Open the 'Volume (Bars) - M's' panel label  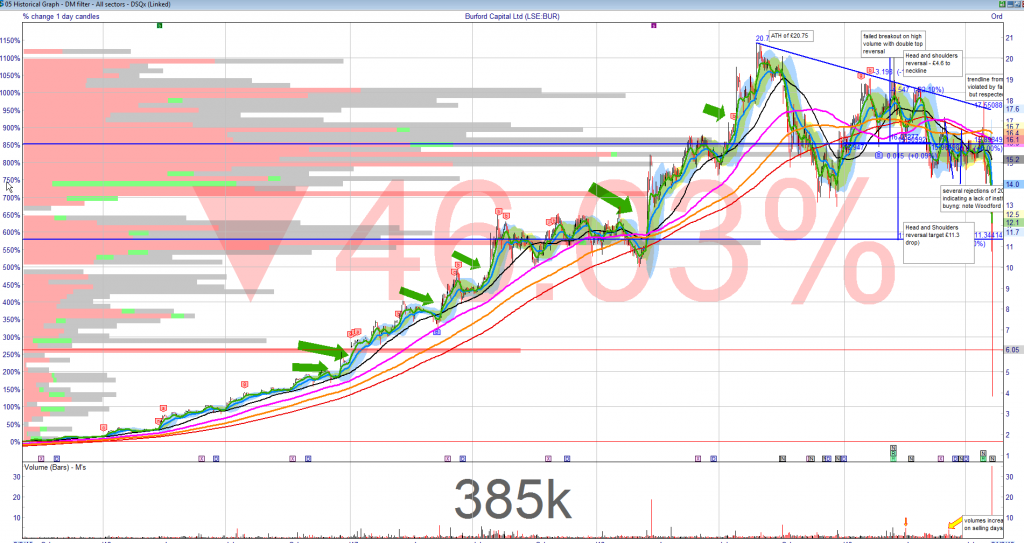pos(60,466)
